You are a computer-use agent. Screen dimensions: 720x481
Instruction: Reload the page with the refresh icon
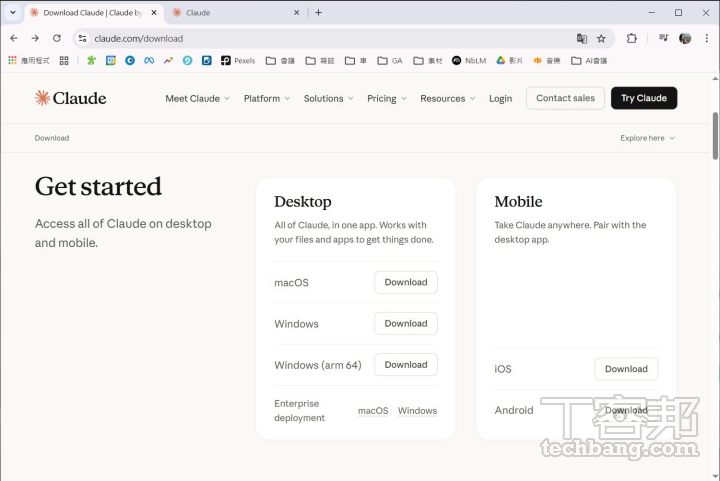coord(56,39)
